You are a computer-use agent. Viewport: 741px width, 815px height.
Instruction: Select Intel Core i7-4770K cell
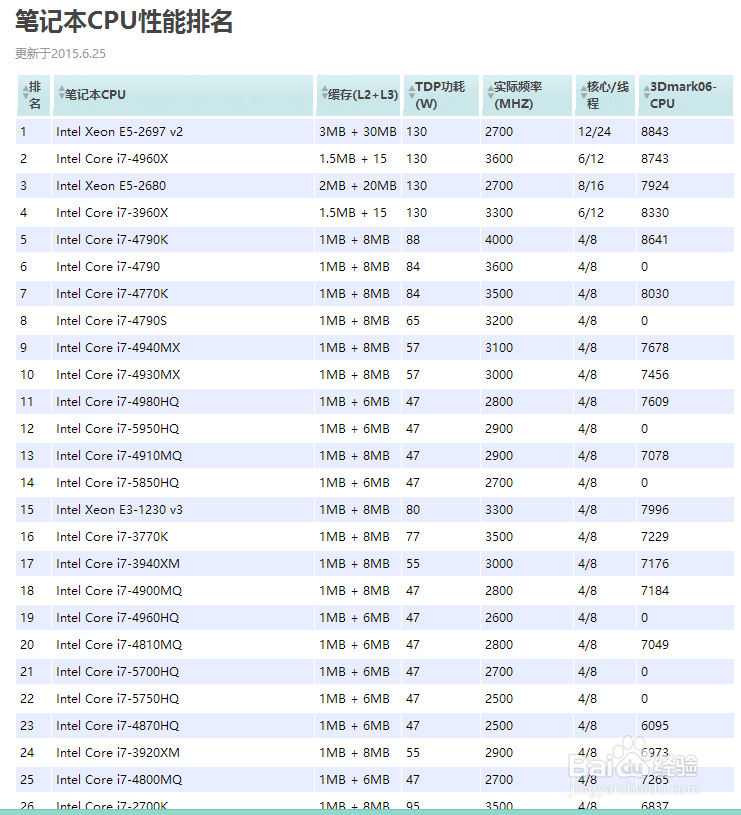point(182,294)
